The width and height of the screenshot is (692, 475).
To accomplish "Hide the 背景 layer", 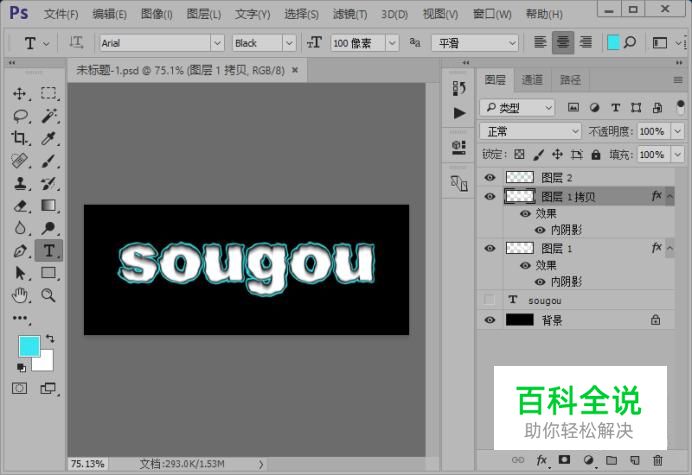I will click(x=490, y=320).
